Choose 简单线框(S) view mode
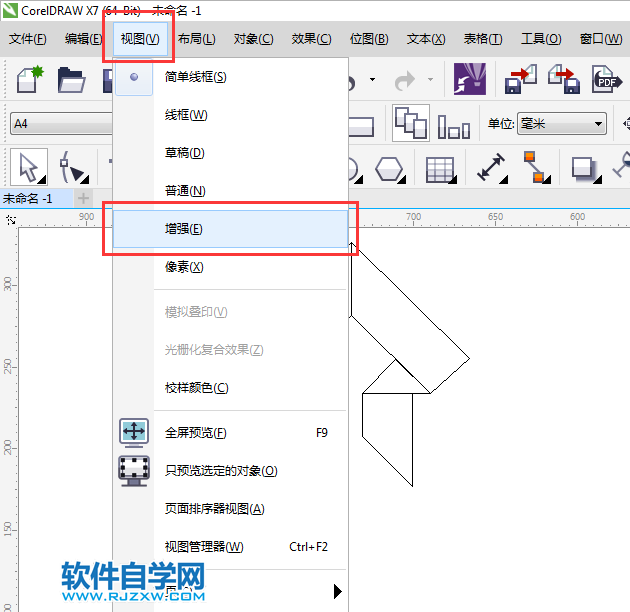Viewport: 630px width, 612px height. point(231,77)
